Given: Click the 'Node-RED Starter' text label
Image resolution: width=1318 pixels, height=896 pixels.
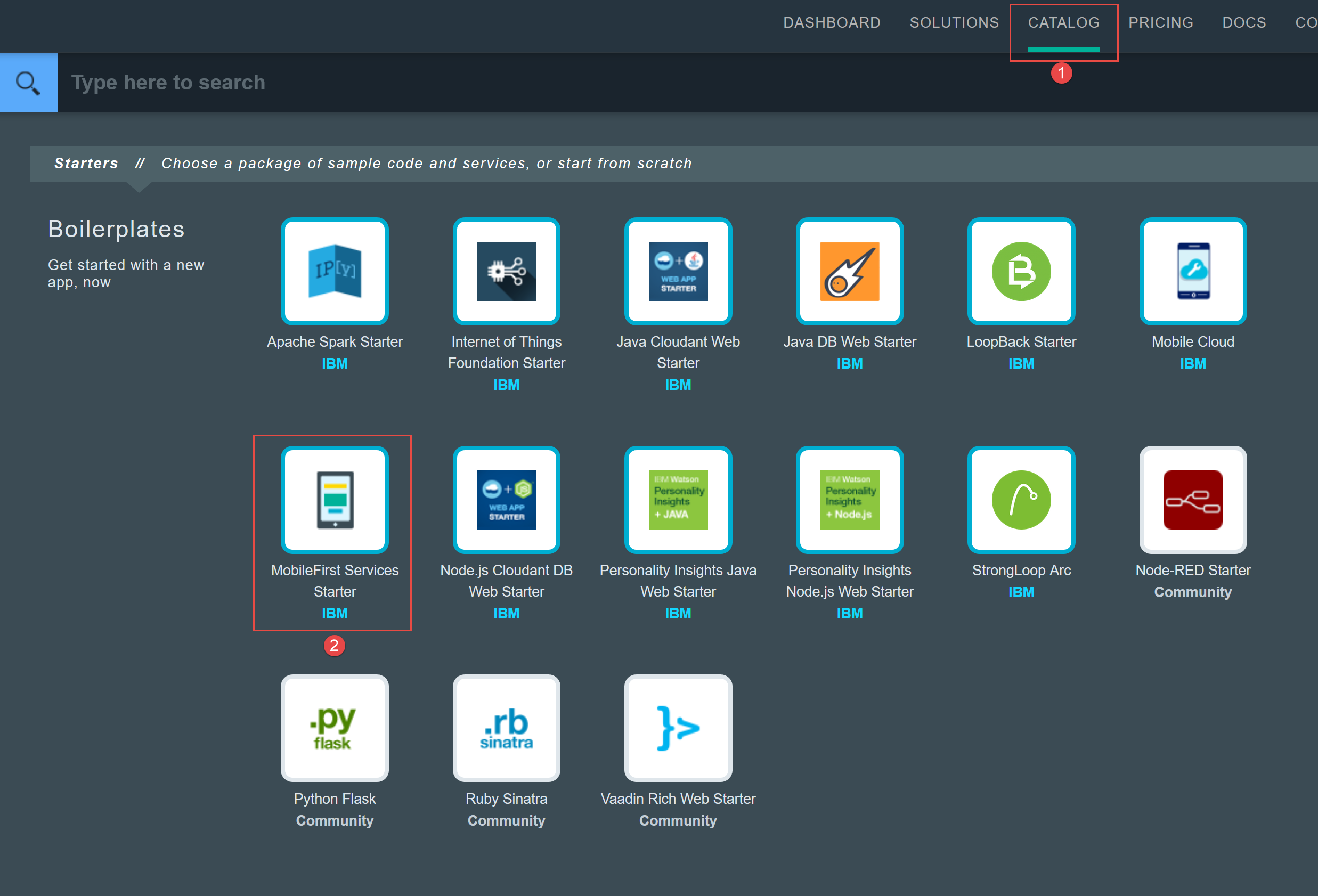Looking at the screenshot, I should point(1193,571).
